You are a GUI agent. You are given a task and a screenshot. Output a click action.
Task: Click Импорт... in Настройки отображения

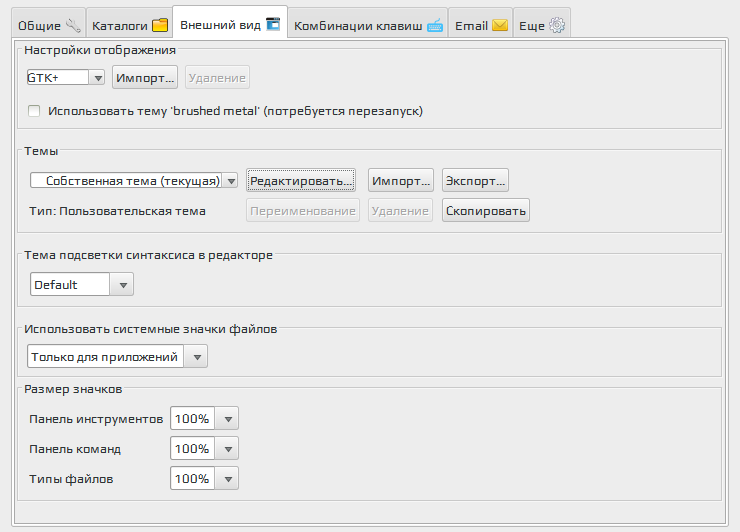145,77
